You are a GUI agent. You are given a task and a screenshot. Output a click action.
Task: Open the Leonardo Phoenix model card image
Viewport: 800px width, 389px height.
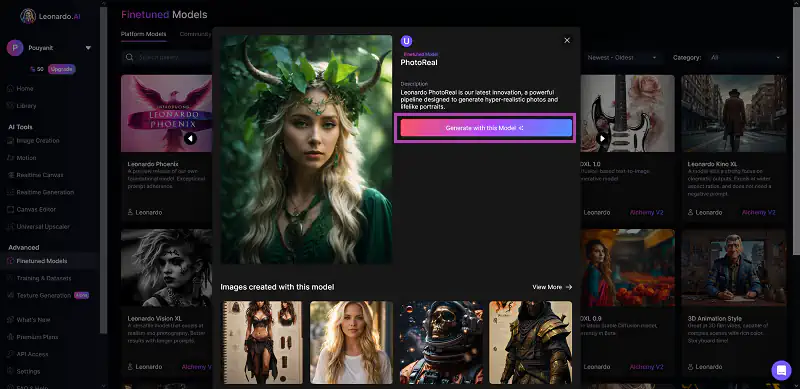166,113
